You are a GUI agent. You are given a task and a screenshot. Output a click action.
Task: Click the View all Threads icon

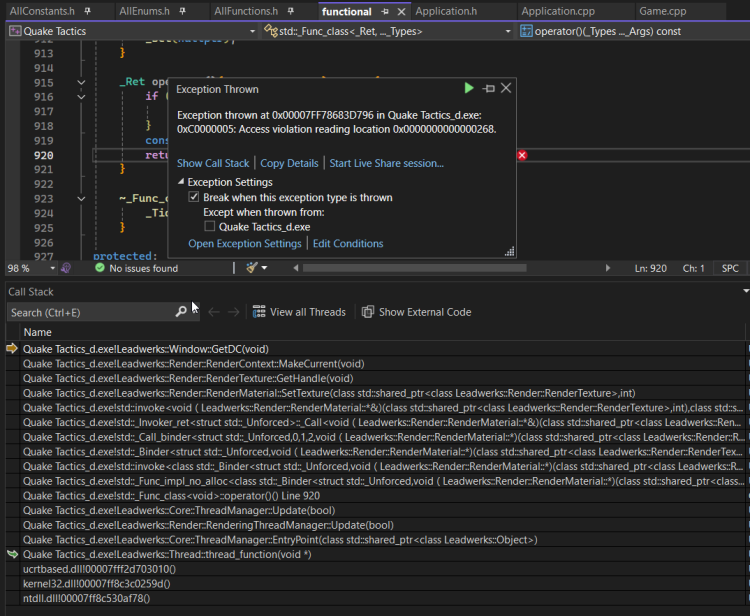tap(259, 312)
